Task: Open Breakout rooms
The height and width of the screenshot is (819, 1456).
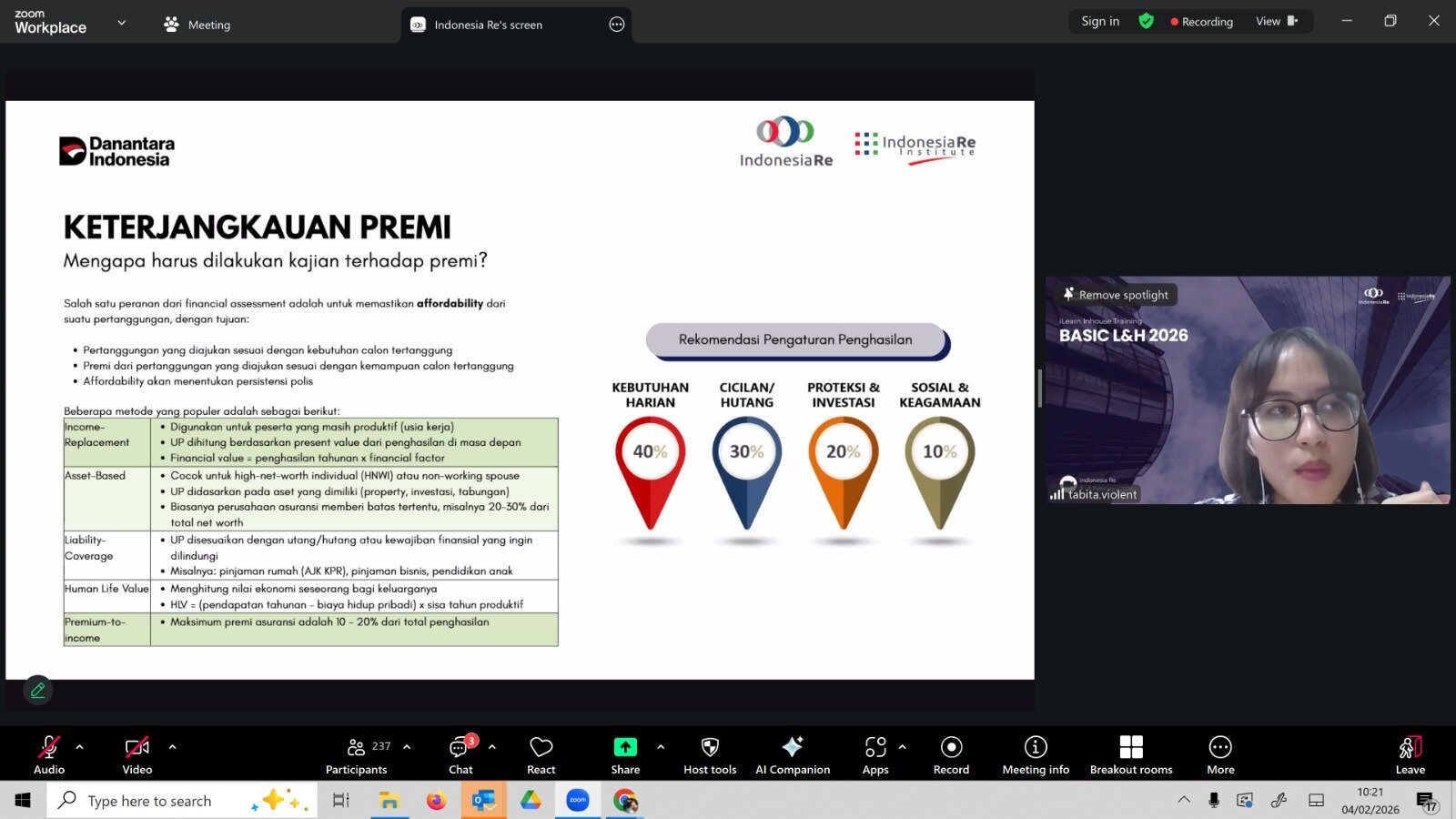Action: (x=1131, y=755)
